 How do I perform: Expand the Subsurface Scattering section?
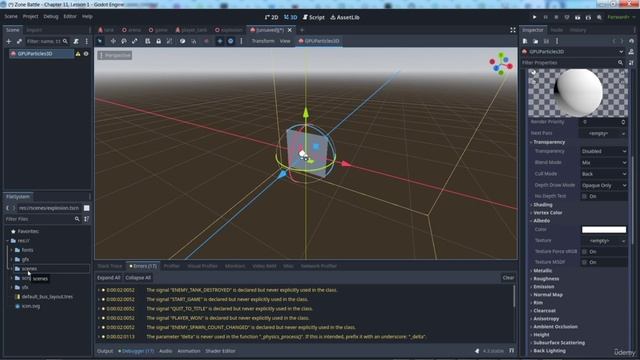point(558,342)
